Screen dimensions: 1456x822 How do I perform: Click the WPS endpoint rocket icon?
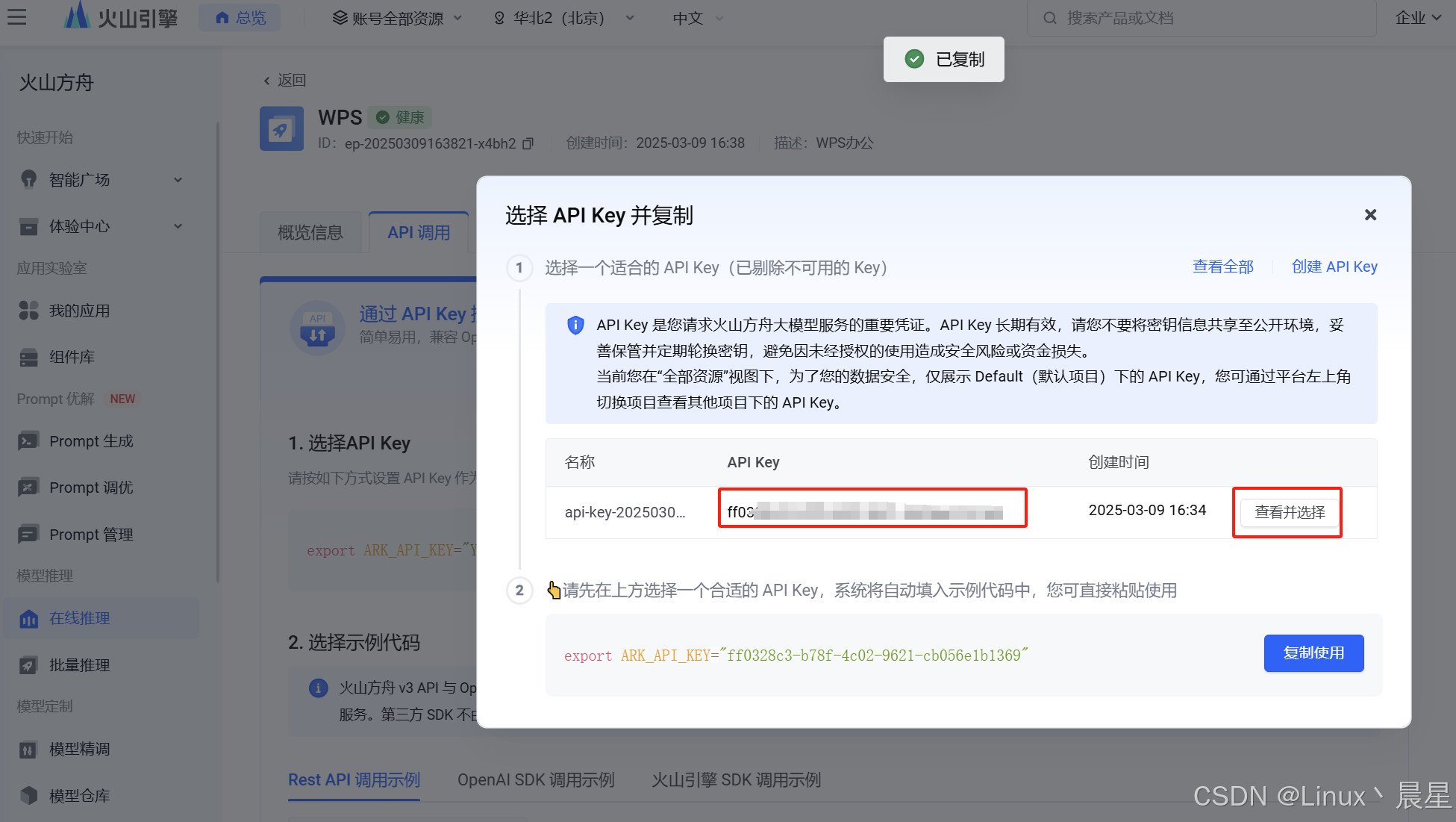coord(281,129)
